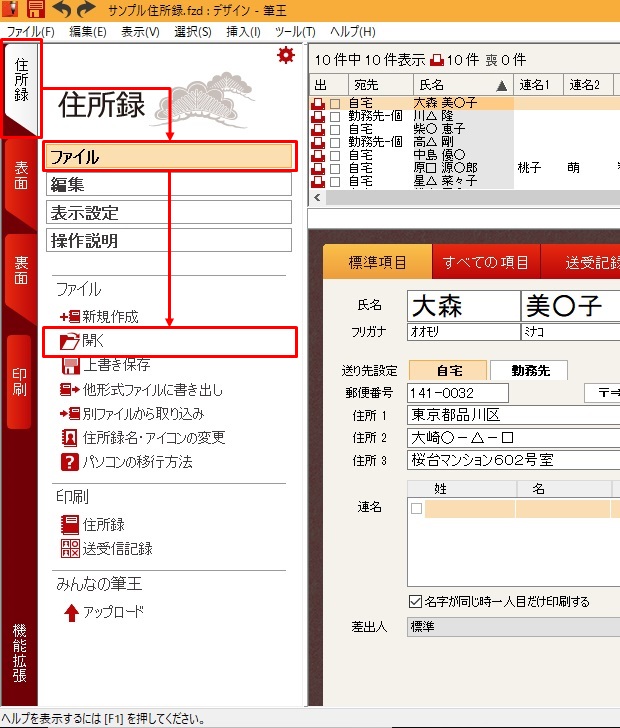Open the ツール(T) menu
This screenshot has width=620, height=728.
point(294,32)
